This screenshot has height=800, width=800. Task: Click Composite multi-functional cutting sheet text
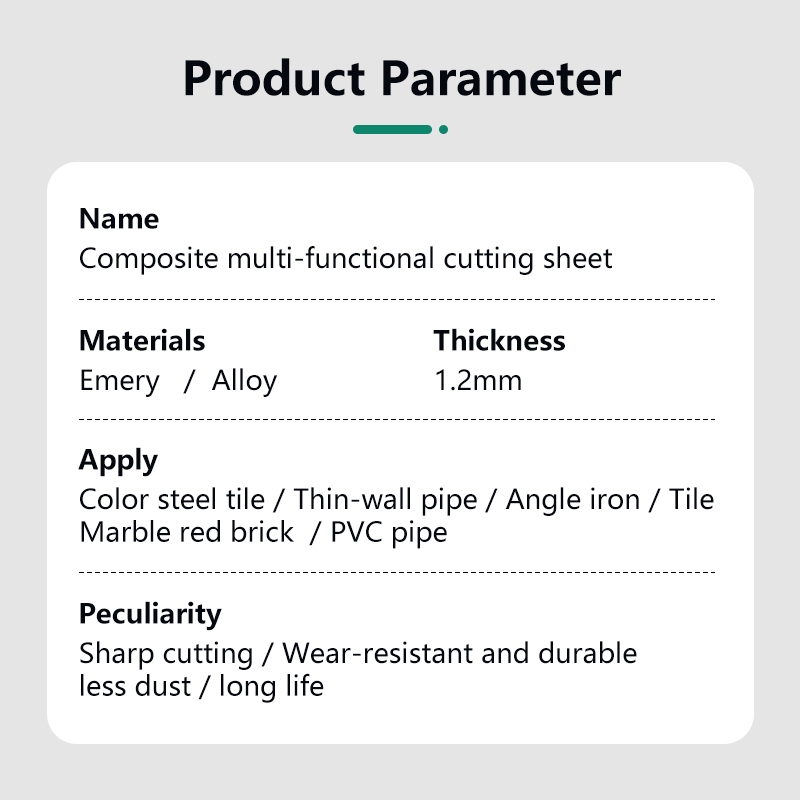pyautogui.click(x=345, y=259)
